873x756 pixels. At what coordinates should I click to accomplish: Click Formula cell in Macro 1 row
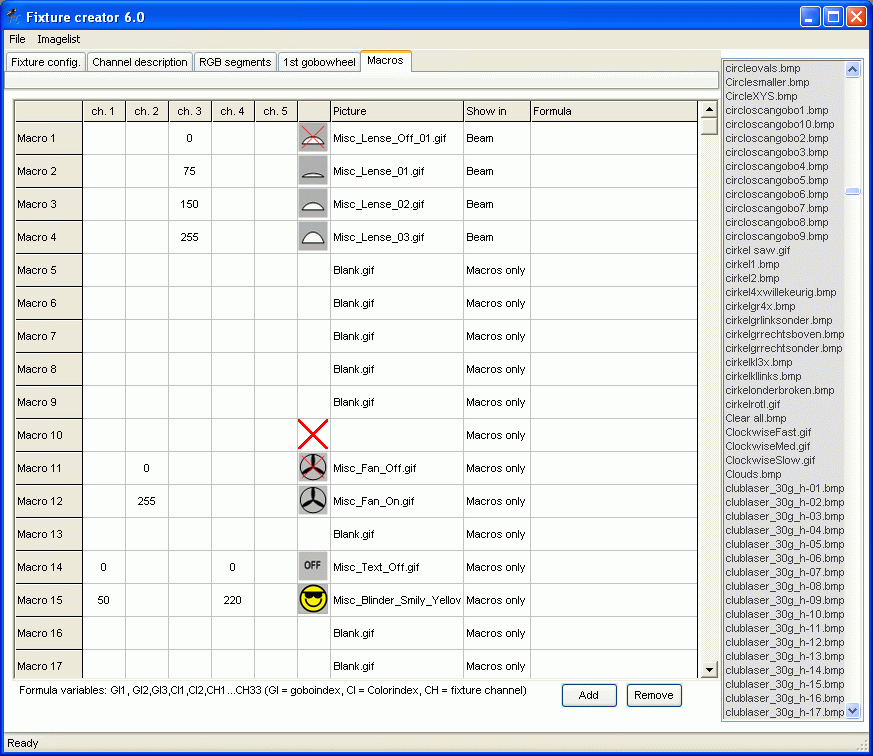[x=614, y=138]
